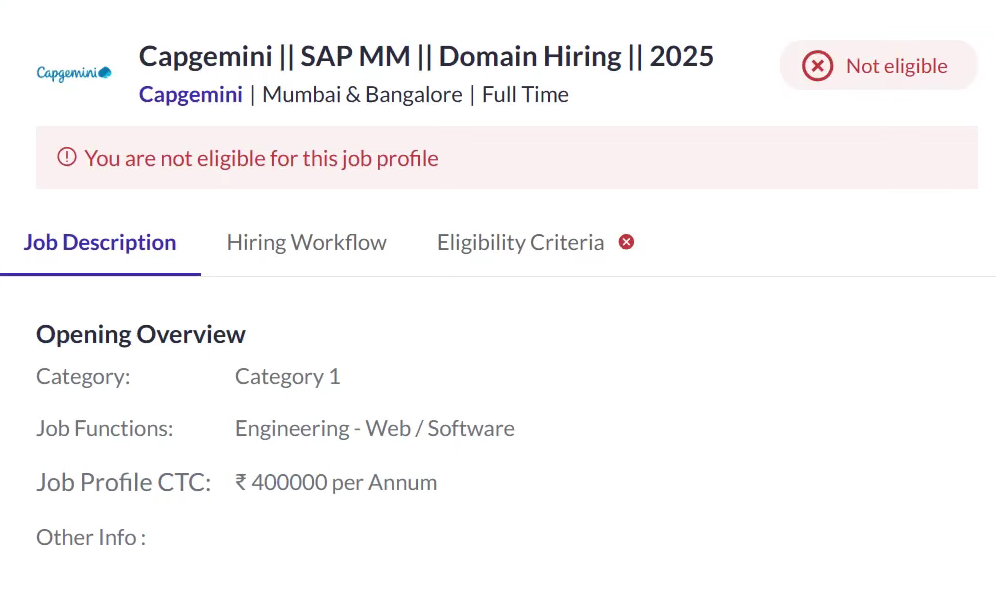This screenshot has width=996, height=611.
Task: Click the red cross icon beside Eligibility Criteria
Action: pyautogui.click(x=626, y=242)
